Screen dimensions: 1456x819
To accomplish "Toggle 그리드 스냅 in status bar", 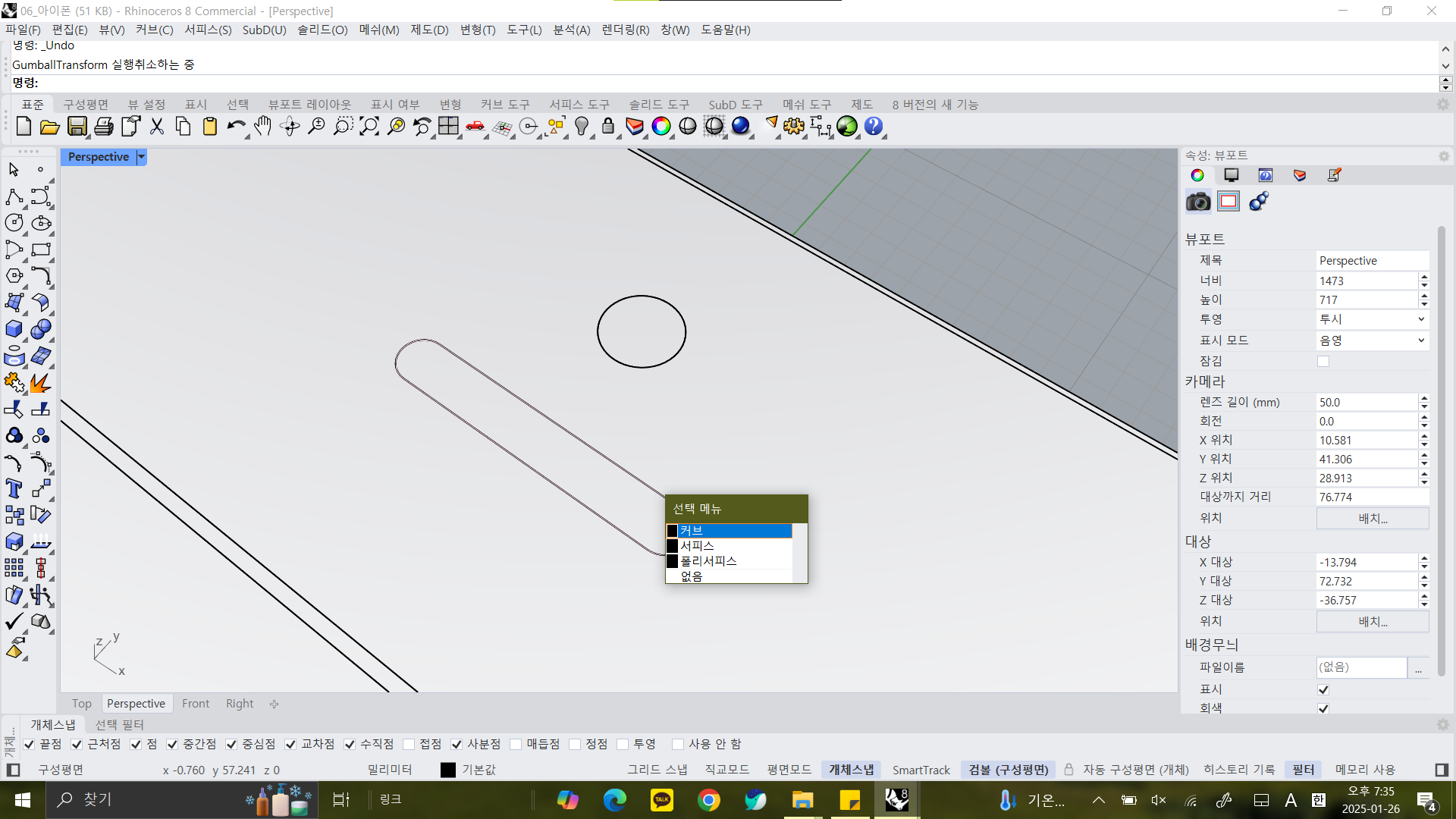I will pyautogui.click(x=657, y=770).
